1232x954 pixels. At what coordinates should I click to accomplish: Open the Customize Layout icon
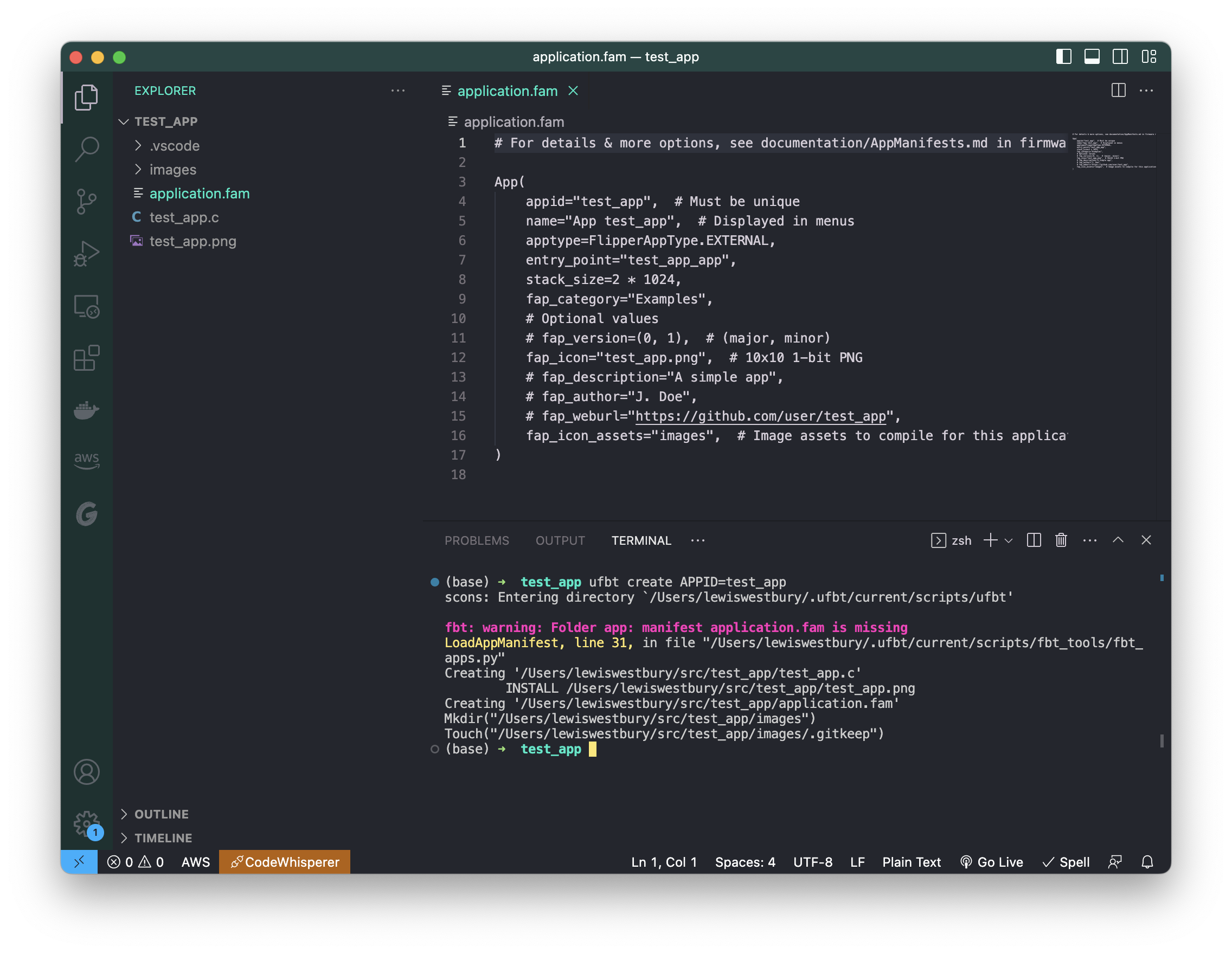(x=1149, y=57)
